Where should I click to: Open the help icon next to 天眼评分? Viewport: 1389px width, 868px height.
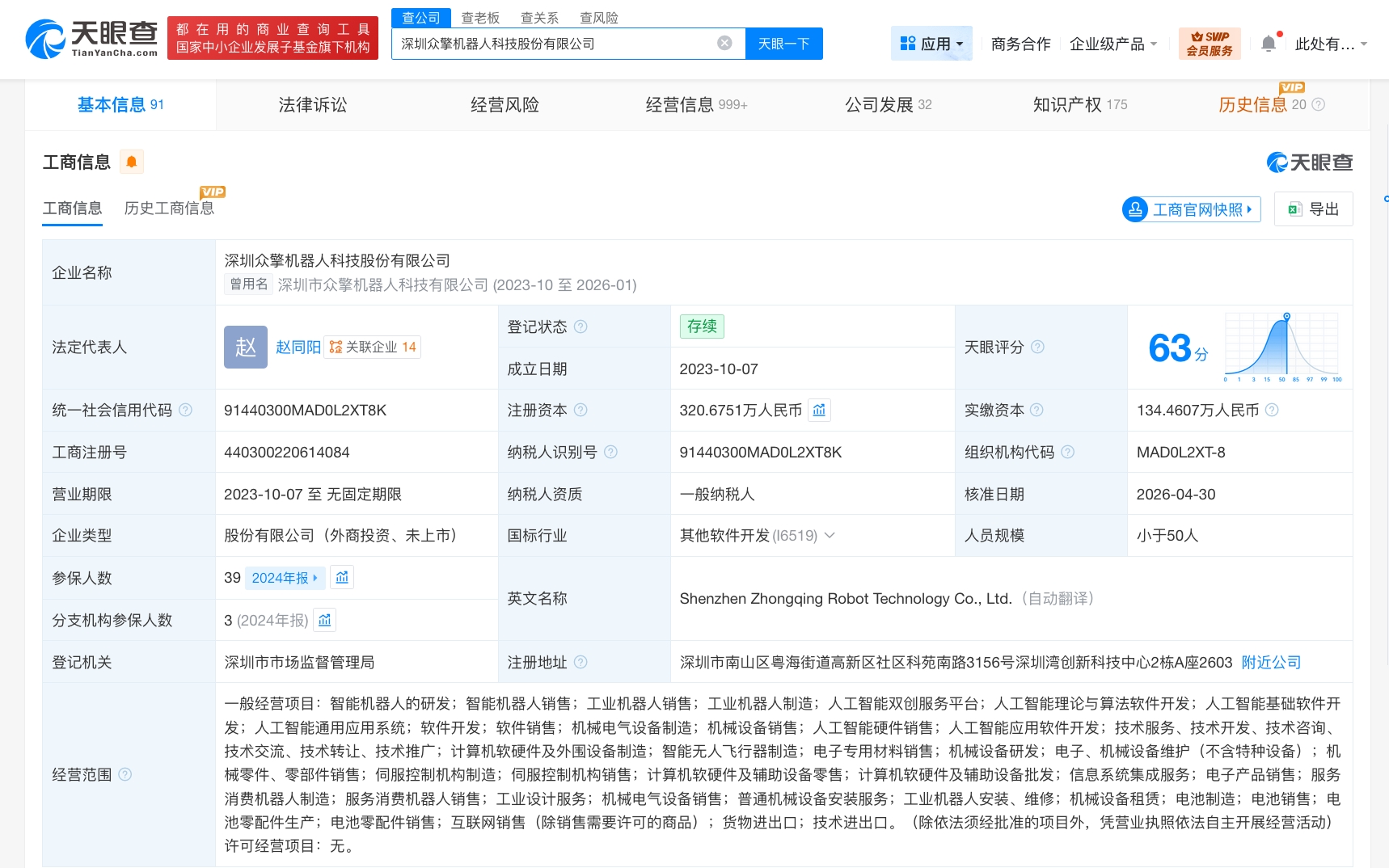(1037, 347)
